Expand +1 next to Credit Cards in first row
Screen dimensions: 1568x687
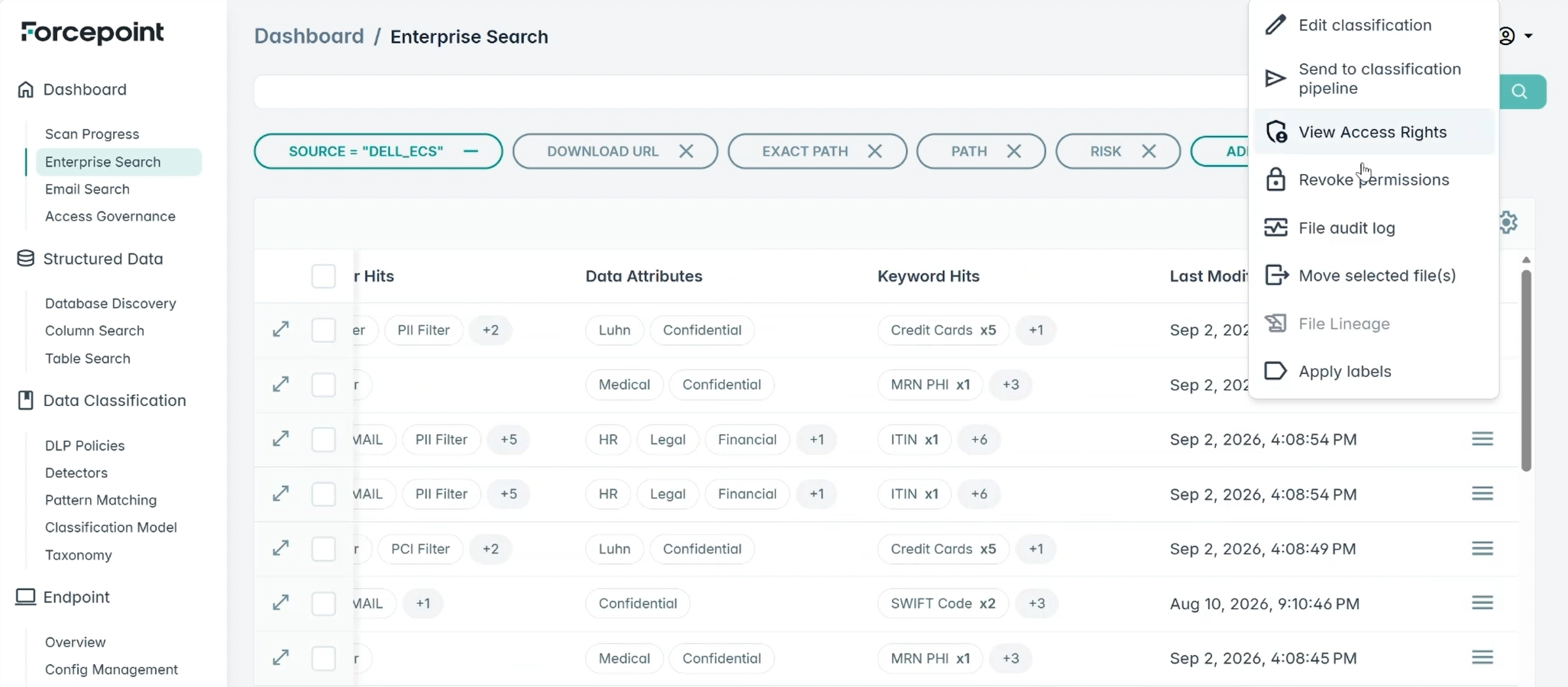(x=1036, y=330)
